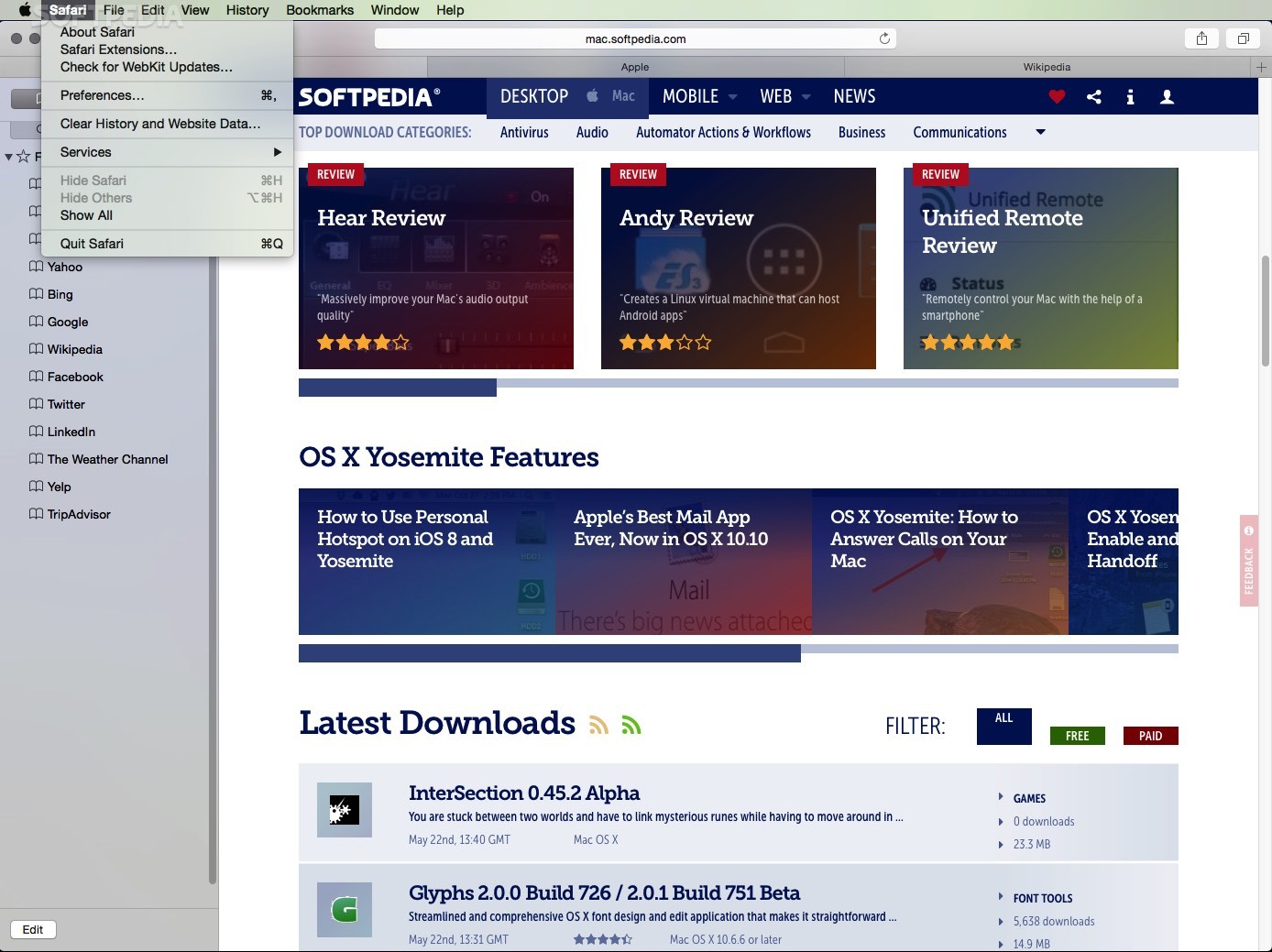This screenshot has width=1272, height=952.
Task: Go to the NEWS section
Action: 854,96
